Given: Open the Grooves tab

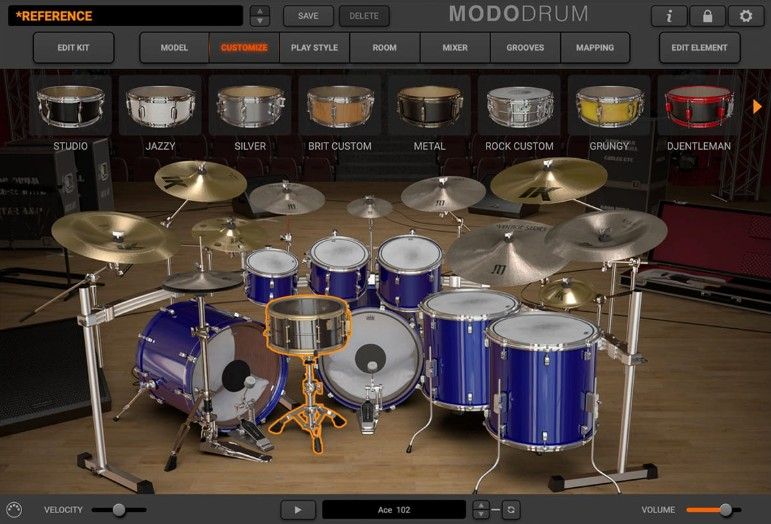Looking at the screenshot, I should pos(525,47).
